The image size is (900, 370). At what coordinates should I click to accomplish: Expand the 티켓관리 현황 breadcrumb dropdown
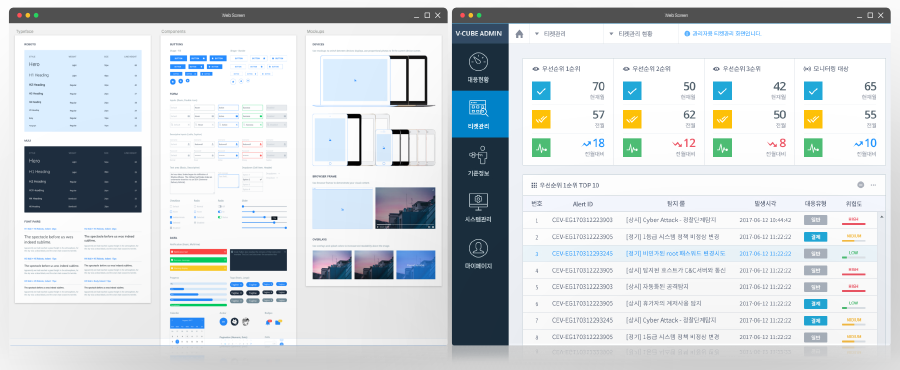click(x=611, y=34)
